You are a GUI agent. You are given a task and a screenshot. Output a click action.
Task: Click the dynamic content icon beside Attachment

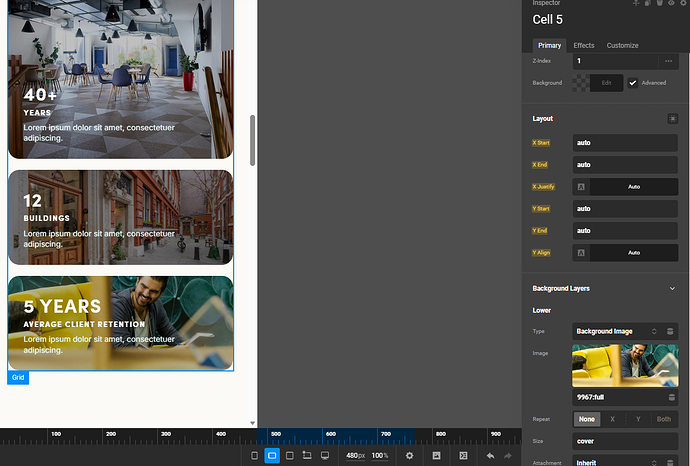point(670,462)
